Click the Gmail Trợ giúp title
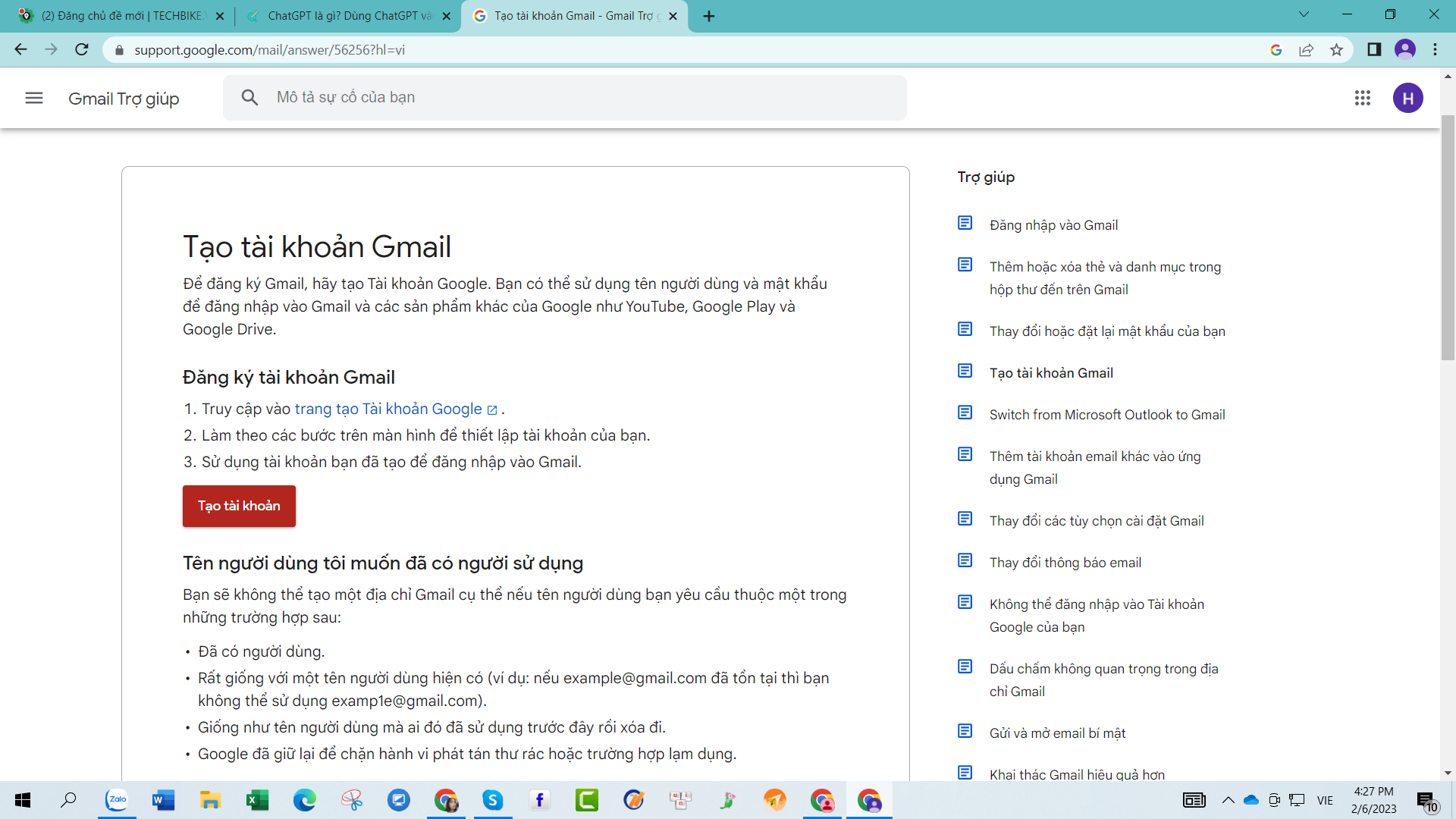Image resolution: width=1456 pixels, height=819 pixels. [124, 99]
